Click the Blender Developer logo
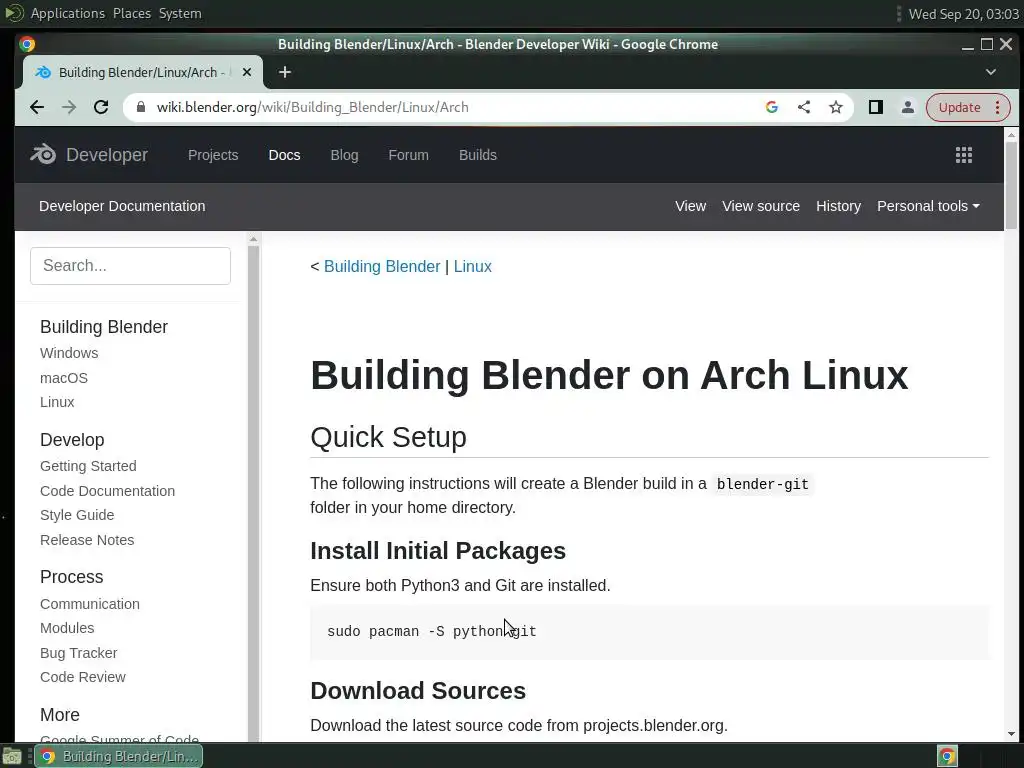 [x=89, y=155]
